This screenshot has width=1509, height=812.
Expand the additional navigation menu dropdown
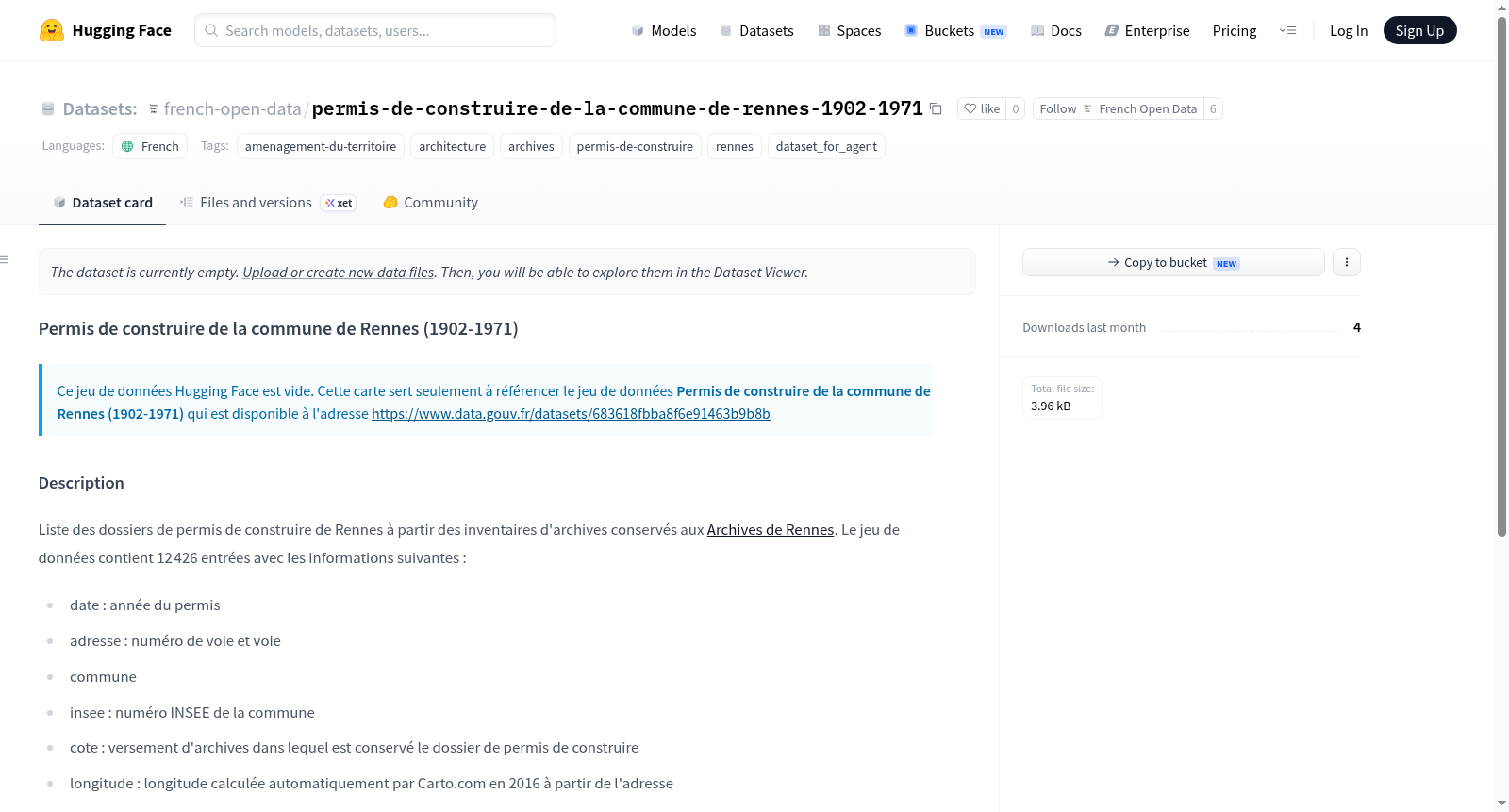tap(1287, 30)
